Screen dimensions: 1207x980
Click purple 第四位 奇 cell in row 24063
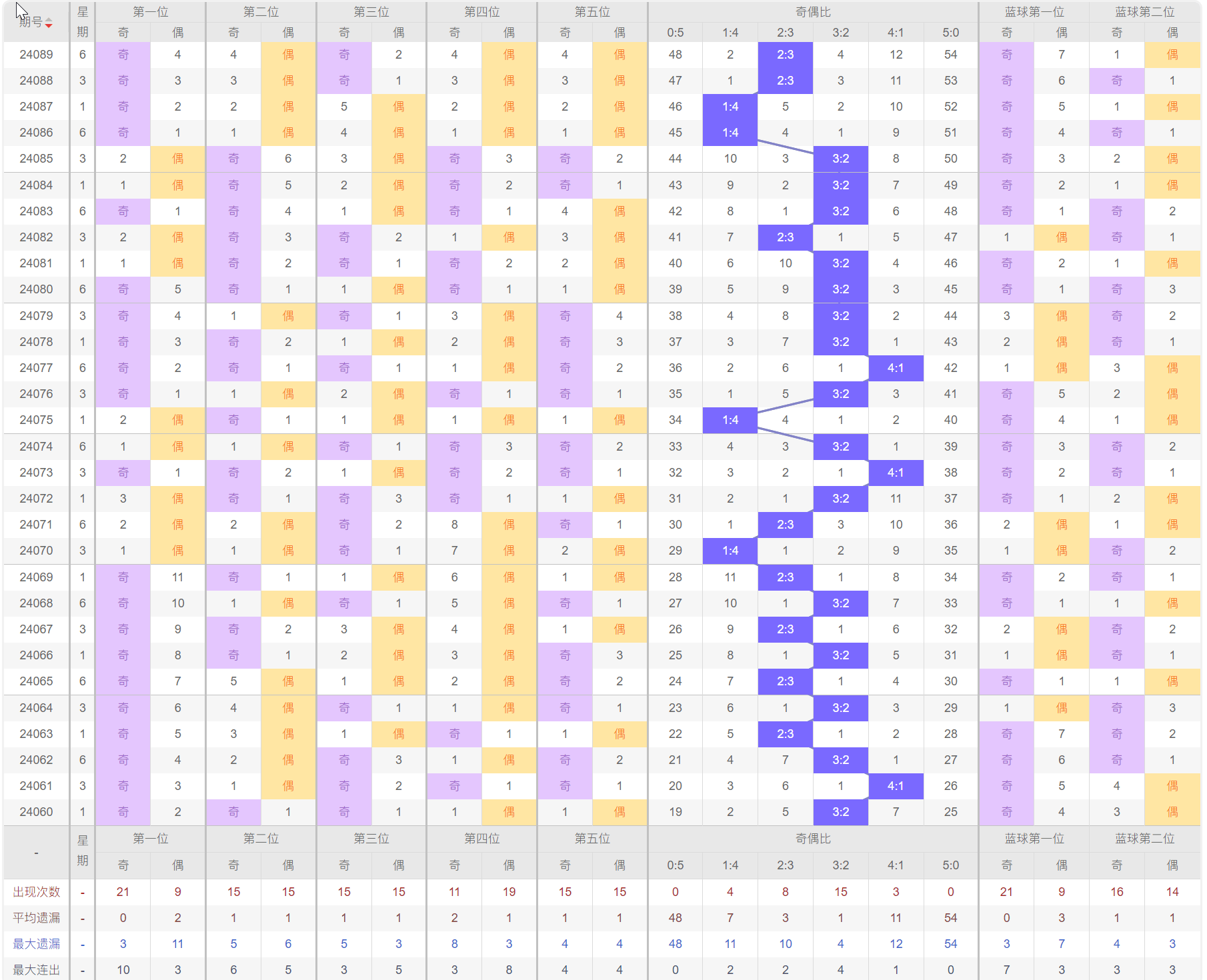pyautogui.click(x=454, y=734)
